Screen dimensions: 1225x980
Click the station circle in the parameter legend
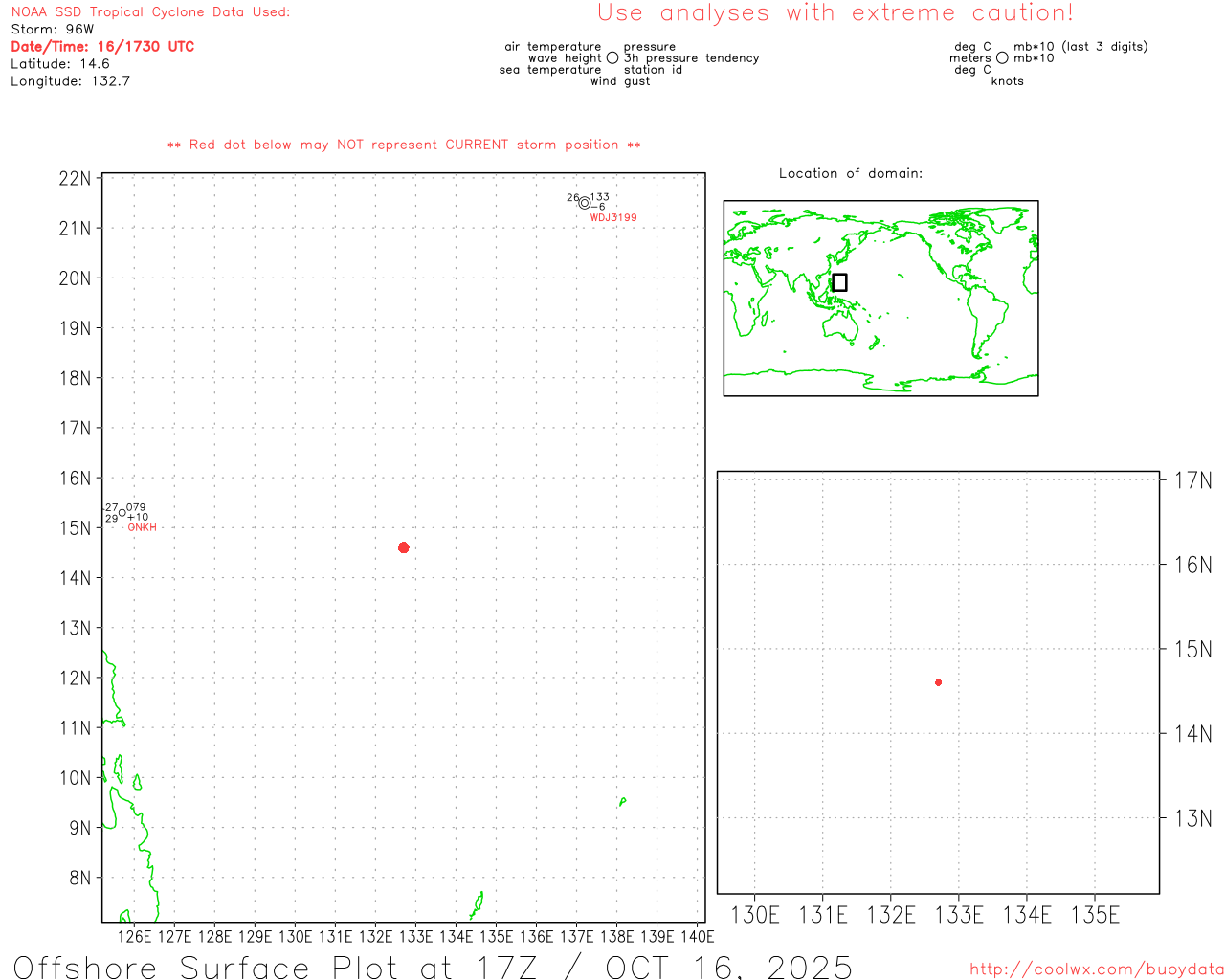pos(612,58)
